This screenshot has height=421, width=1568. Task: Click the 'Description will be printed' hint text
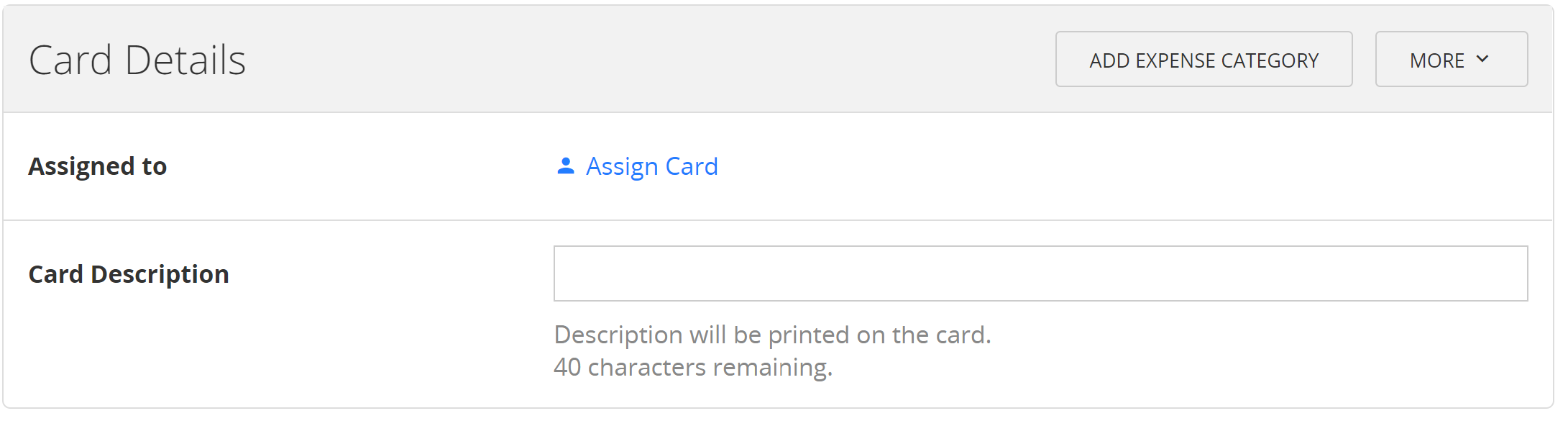773,335
